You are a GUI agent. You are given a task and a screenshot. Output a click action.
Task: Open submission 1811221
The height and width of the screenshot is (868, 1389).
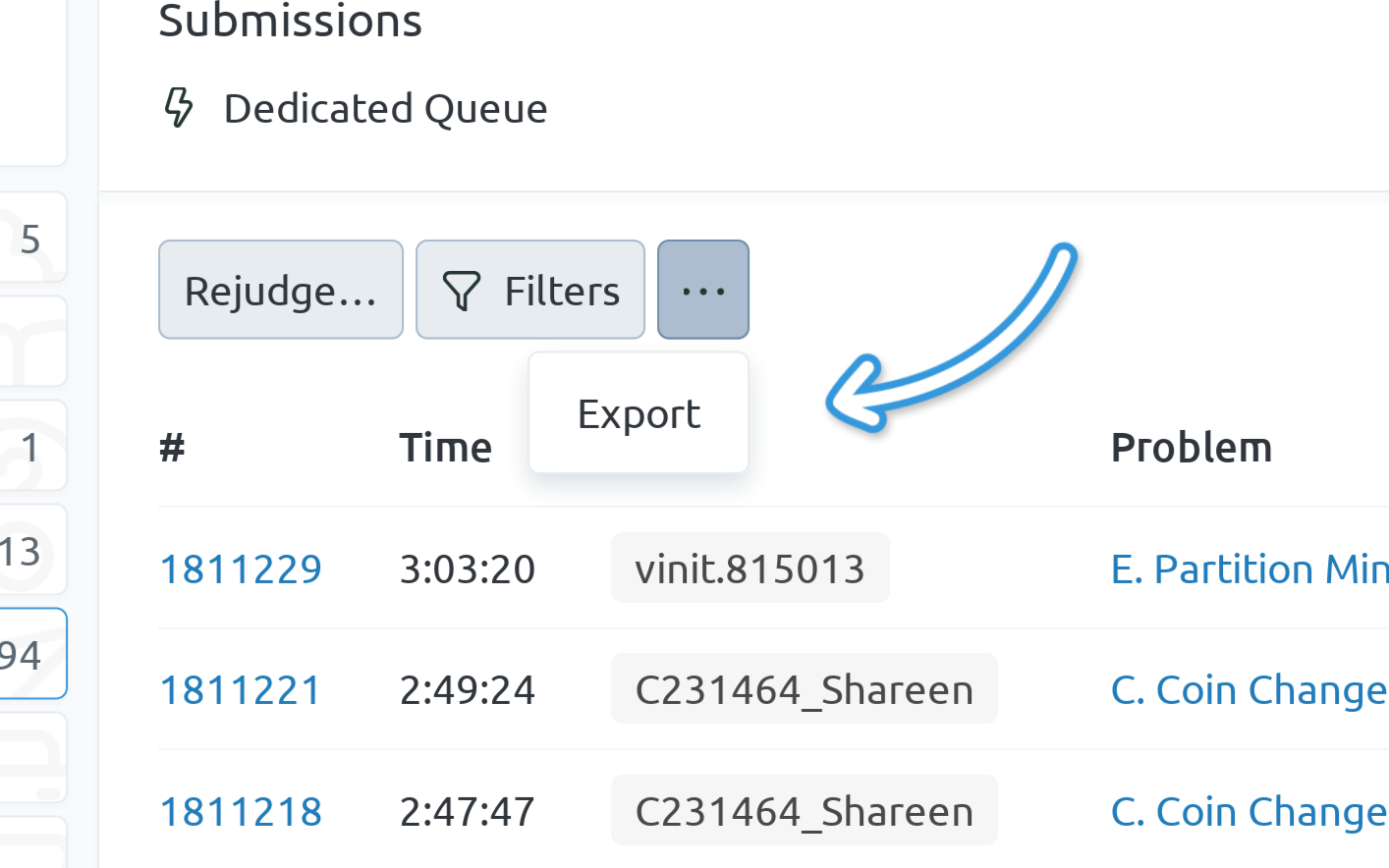pyautogui.click(x=241, y=690)
